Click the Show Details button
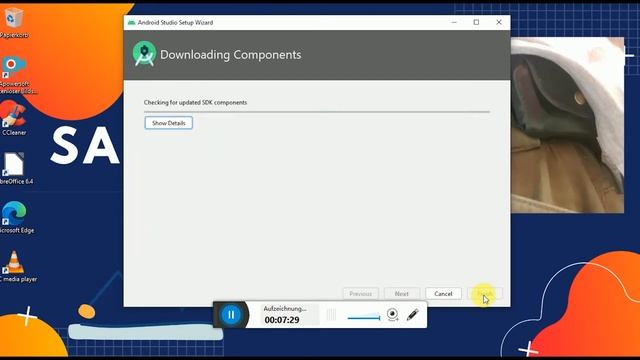Image resolution: width=640 pixels, height=360 pixels. [169, 123]
